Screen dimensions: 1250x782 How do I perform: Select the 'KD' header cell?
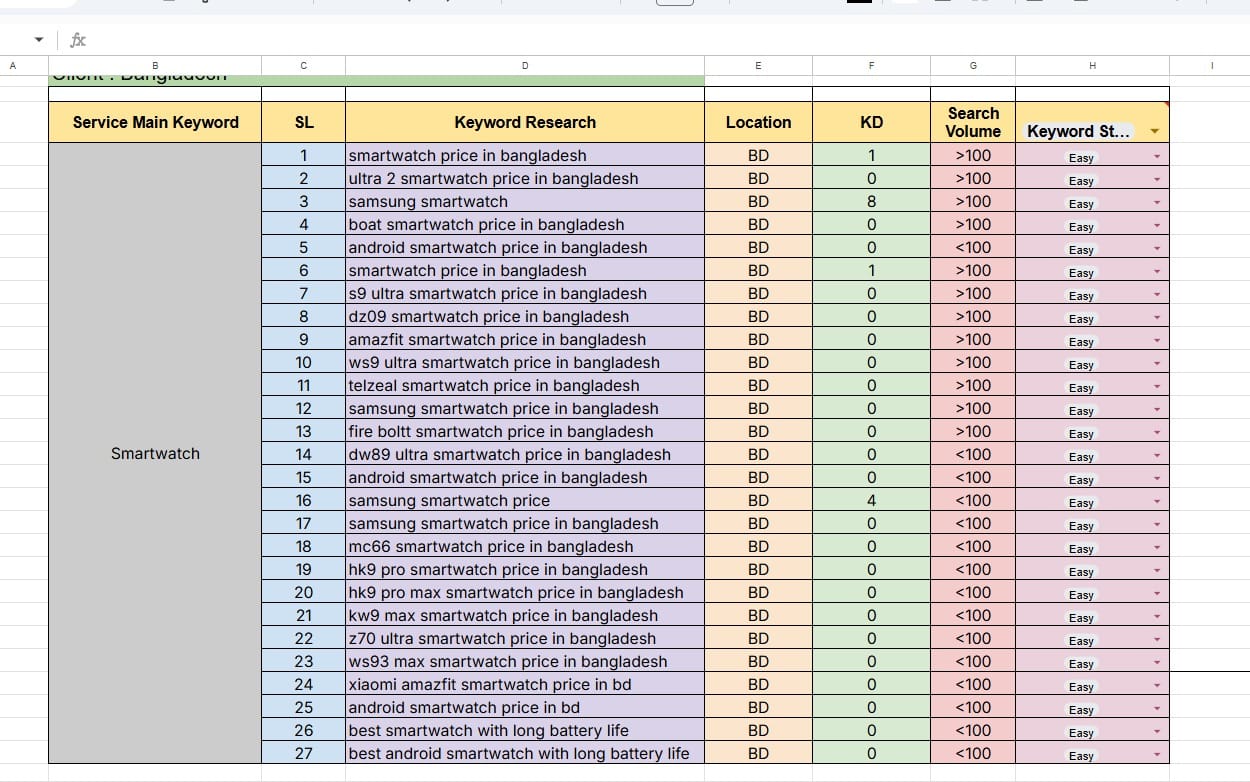[871, 121]
